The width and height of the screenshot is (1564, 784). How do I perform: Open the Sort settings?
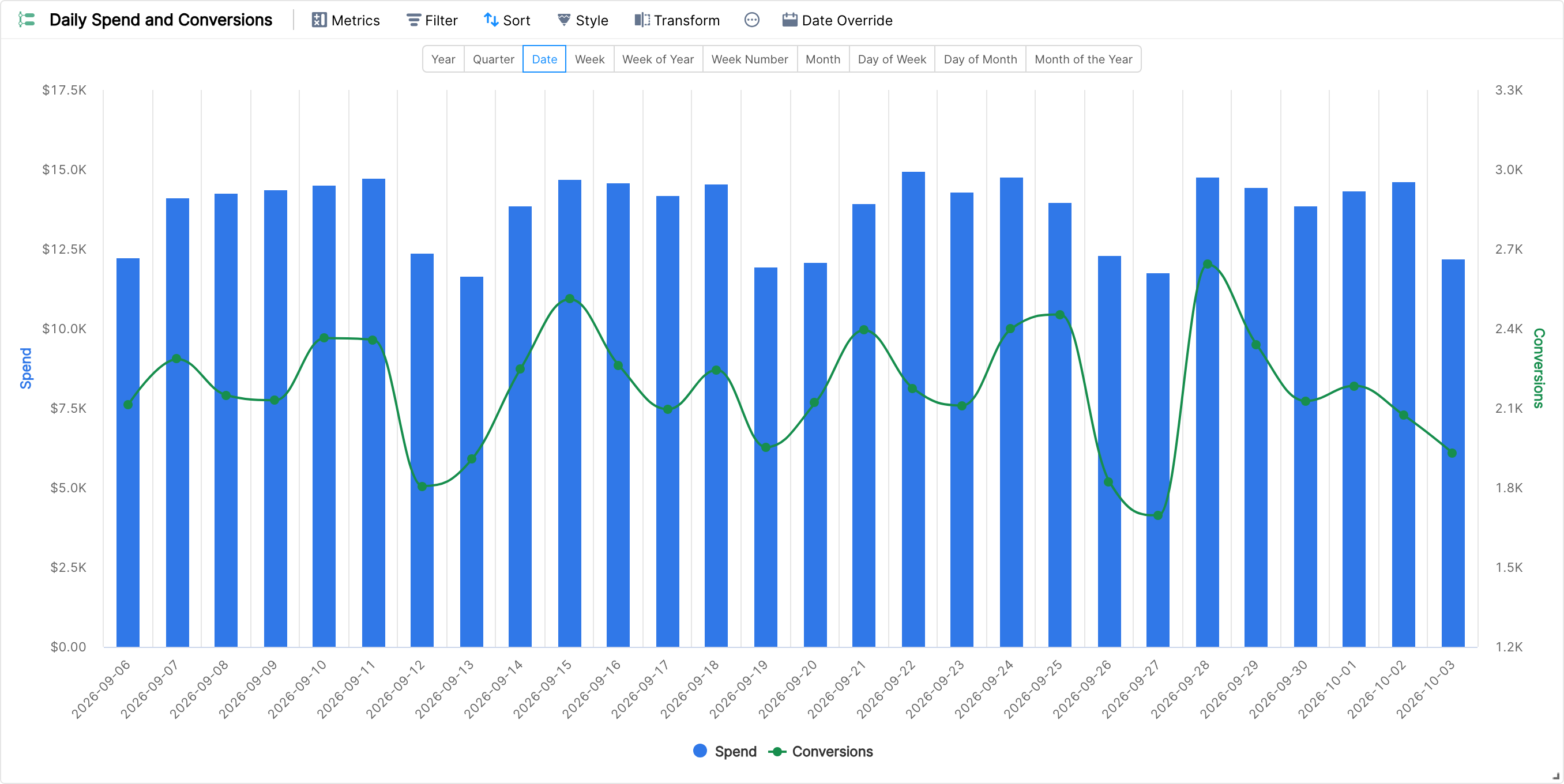[507, 20]
